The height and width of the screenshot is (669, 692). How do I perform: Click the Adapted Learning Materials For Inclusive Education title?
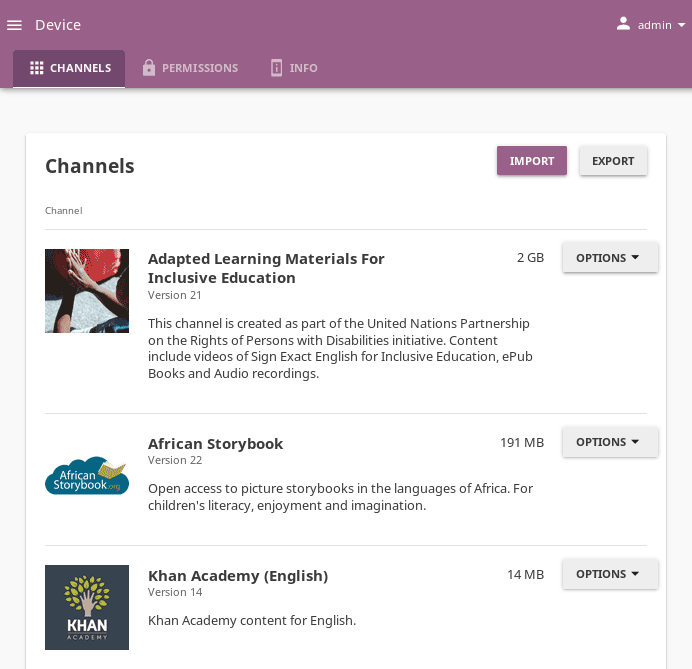click(x=266, y=268)
